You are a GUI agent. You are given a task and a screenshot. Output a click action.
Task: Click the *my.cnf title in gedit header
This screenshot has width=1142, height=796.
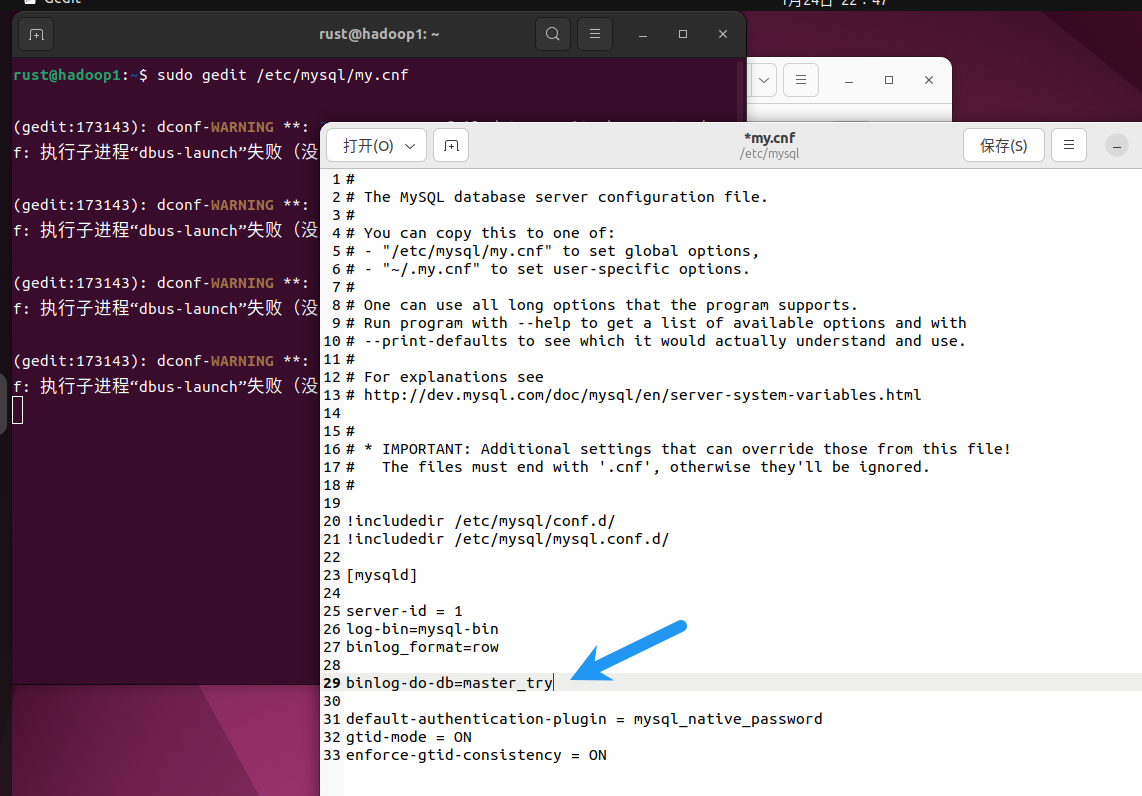click(769, 138)
